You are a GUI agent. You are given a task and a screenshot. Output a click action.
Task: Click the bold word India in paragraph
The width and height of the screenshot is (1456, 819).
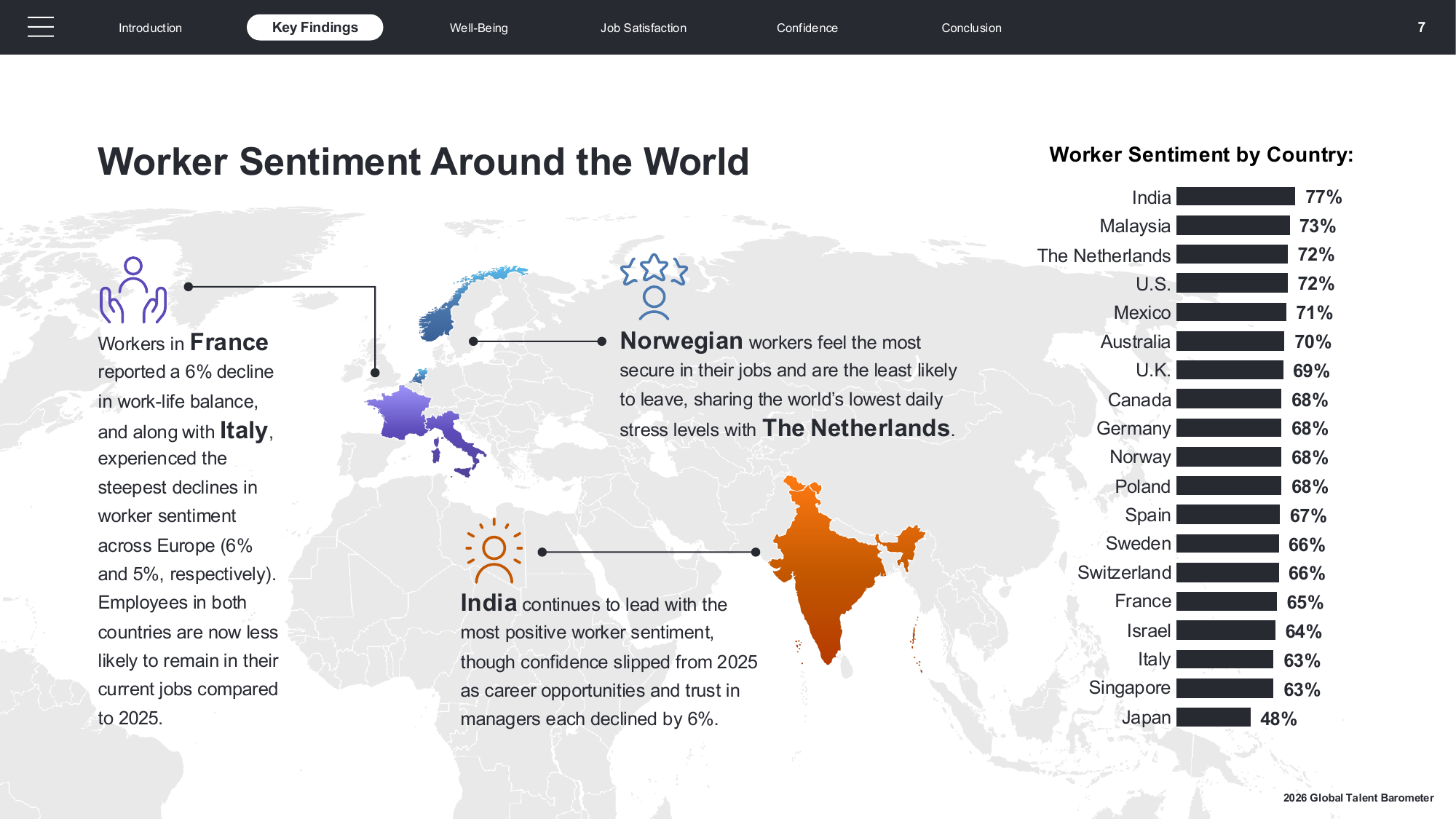tap(488, 603)
